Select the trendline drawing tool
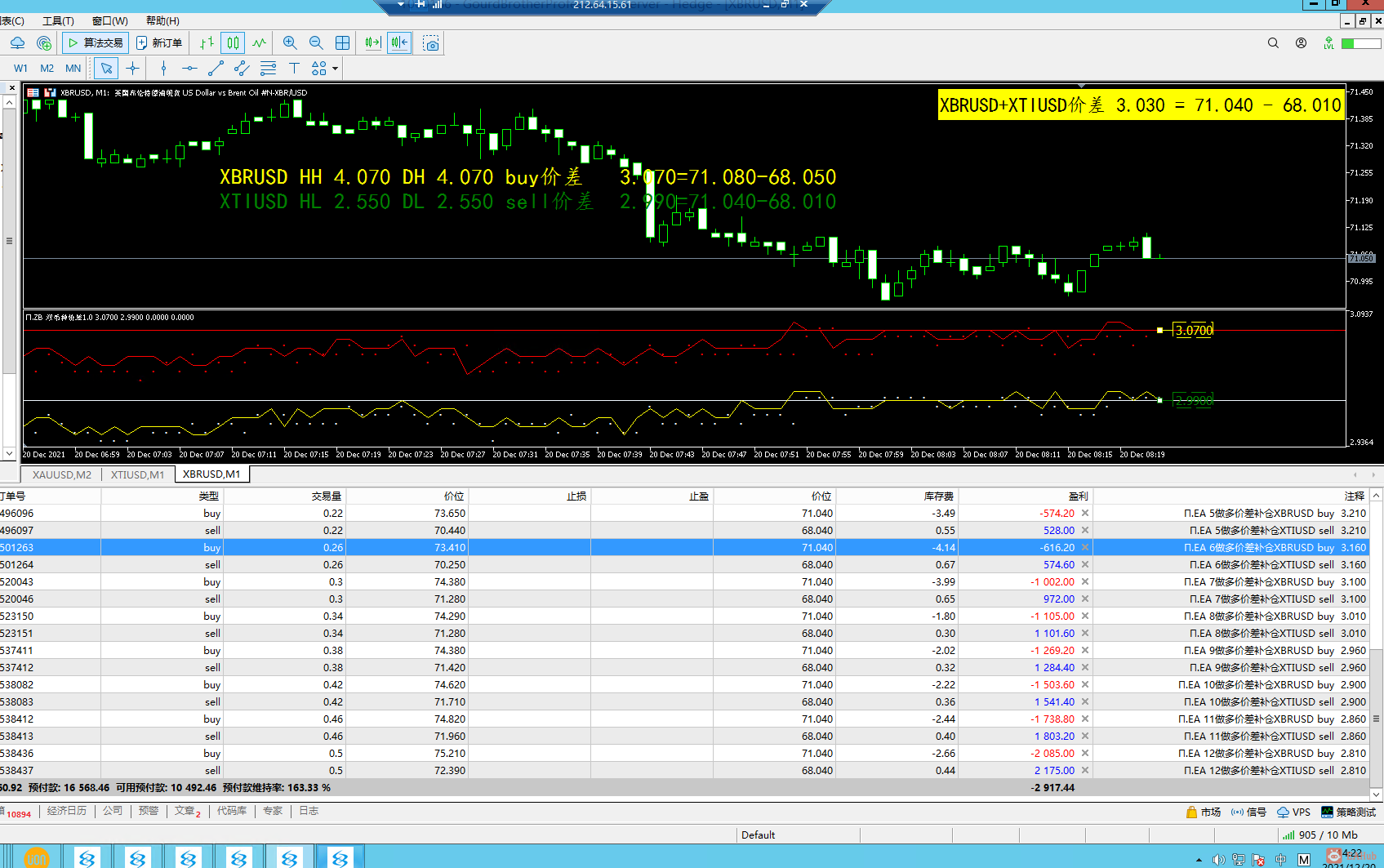The image size is (1384, 868). point(216,69)
